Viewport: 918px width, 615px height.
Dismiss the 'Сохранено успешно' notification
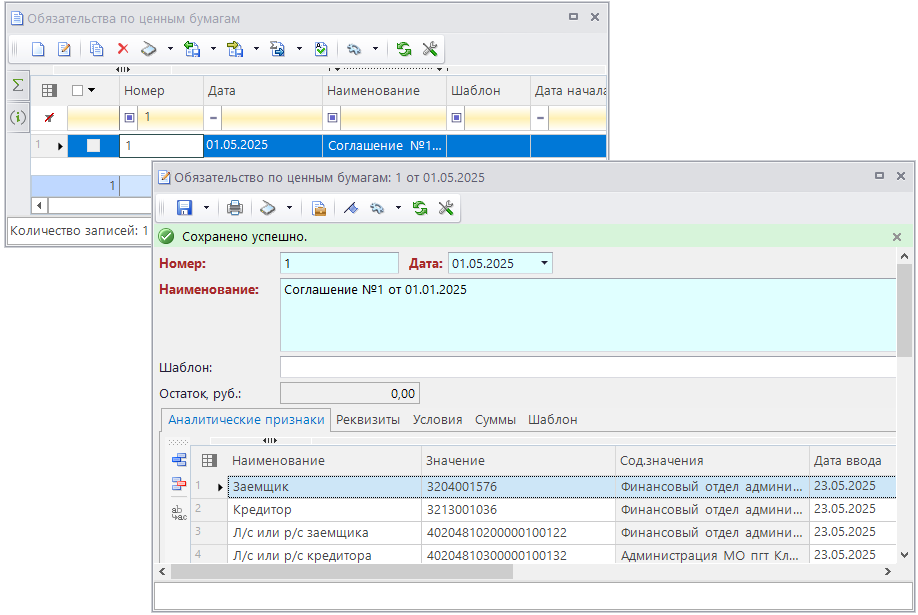(x=897, y=237)
